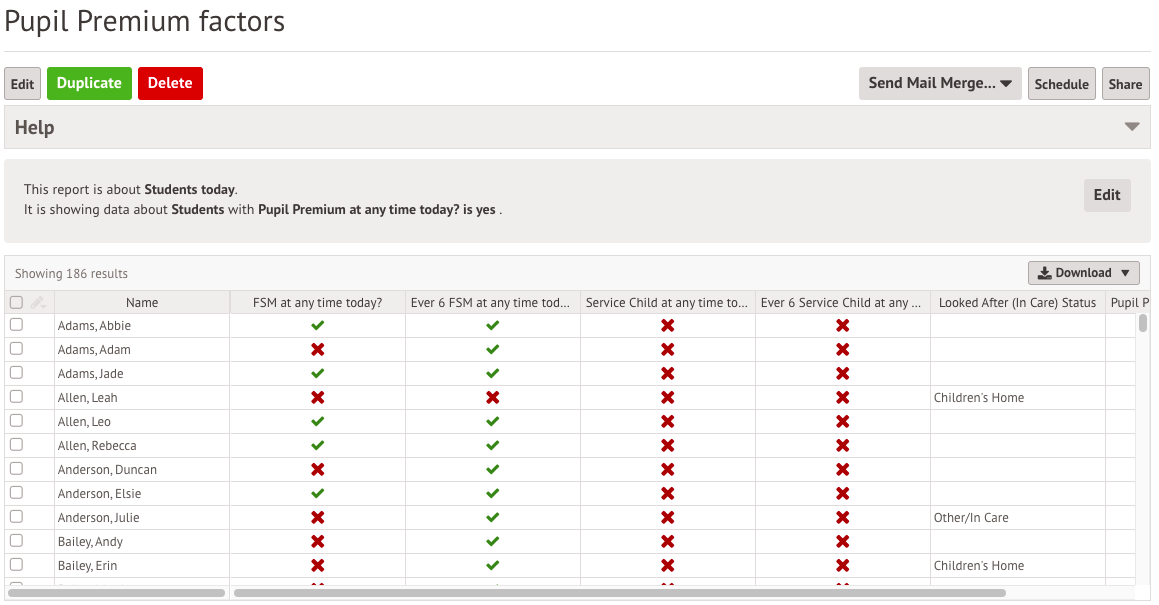Click the Edit button in report description box
Screen dimensions: 1159x605
click(1106, 195)
